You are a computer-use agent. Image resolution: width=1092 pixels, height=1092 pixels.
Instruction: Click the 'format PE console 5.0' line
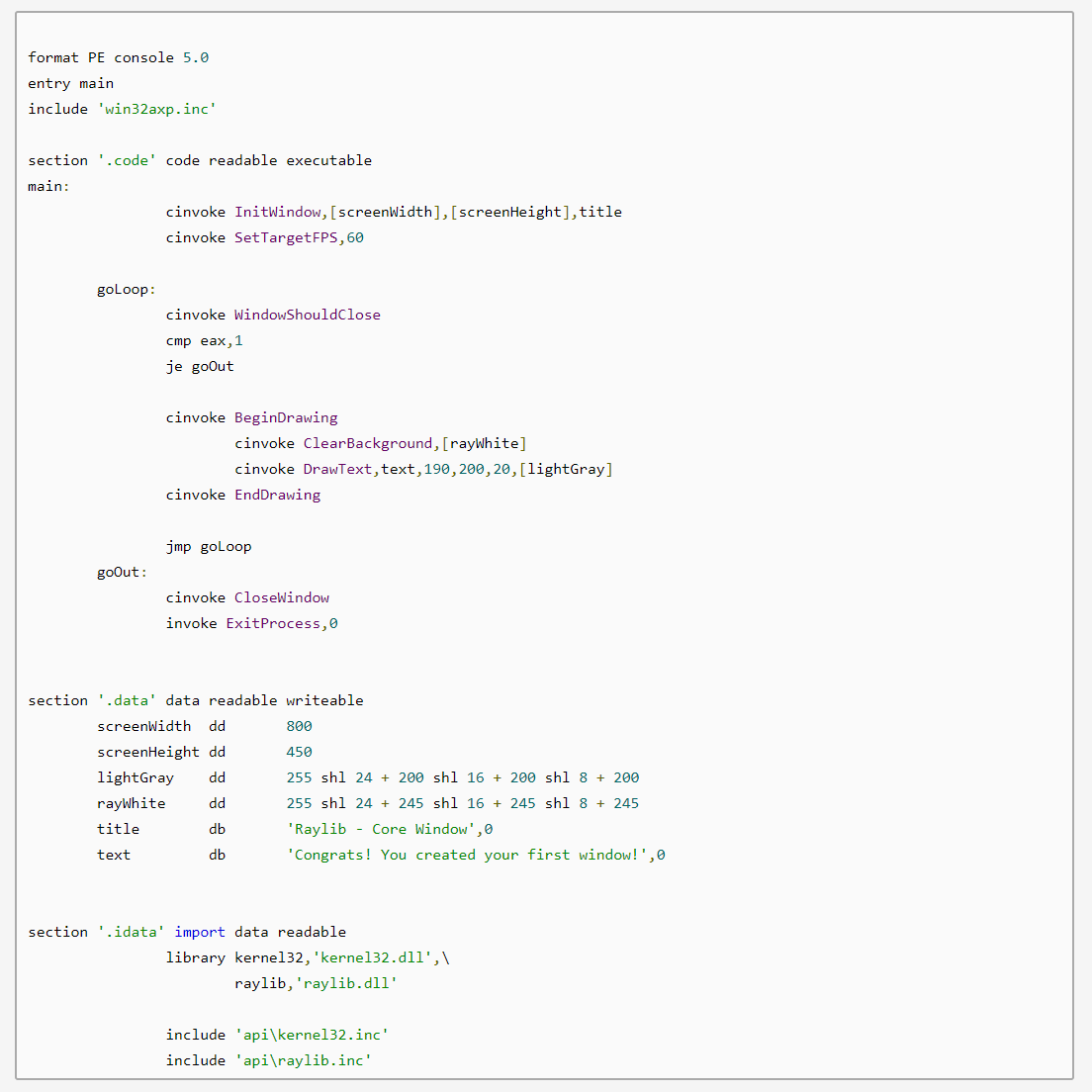pos(119,57)
